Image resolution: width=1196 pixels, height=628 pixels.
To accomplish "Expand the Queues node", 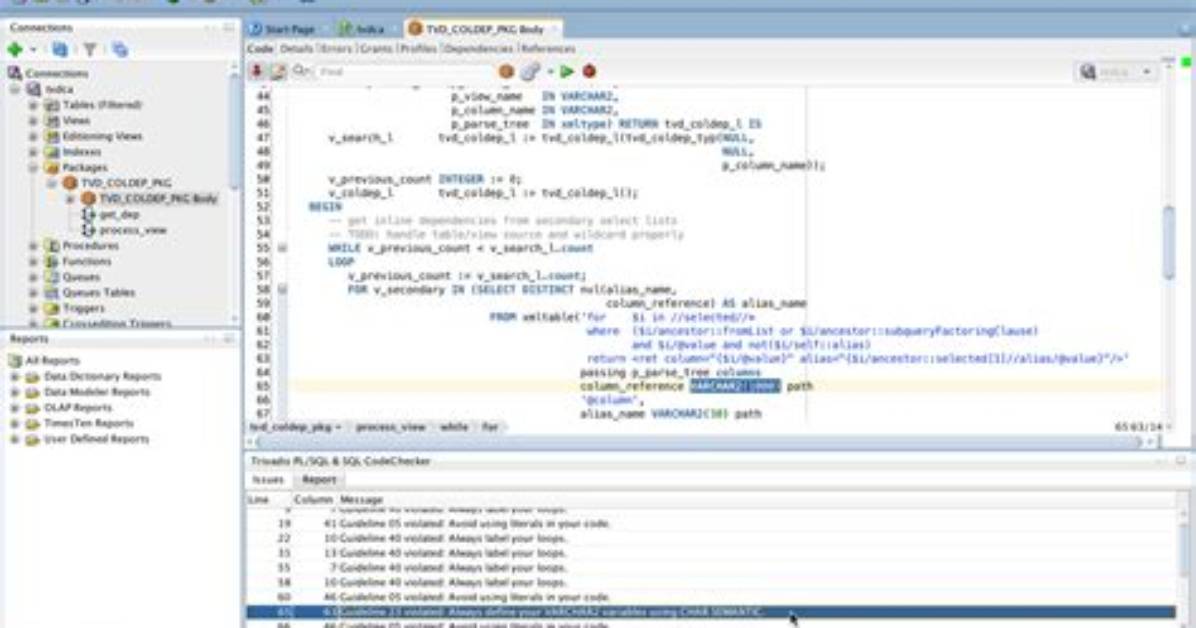I will (x=33, y=277).
